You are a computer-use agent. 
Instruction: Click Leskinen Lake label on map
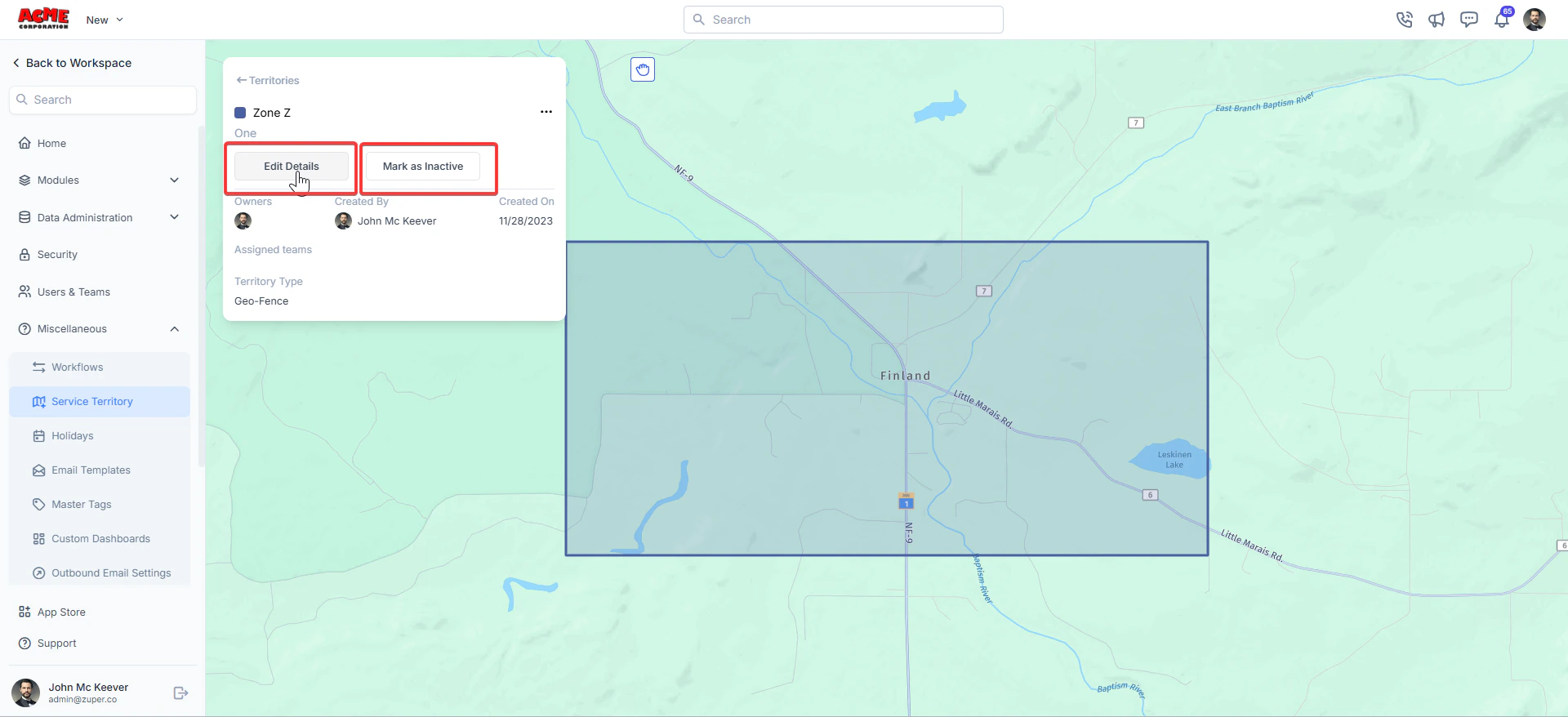tap(1174, 460)
